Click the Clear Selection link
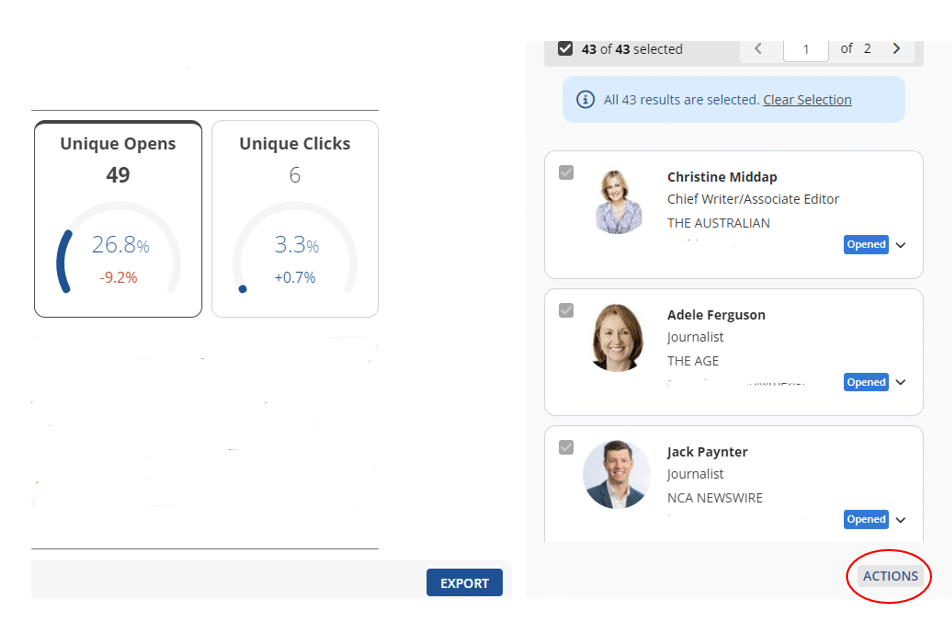 pyautogui.click(x=807, y=100)
